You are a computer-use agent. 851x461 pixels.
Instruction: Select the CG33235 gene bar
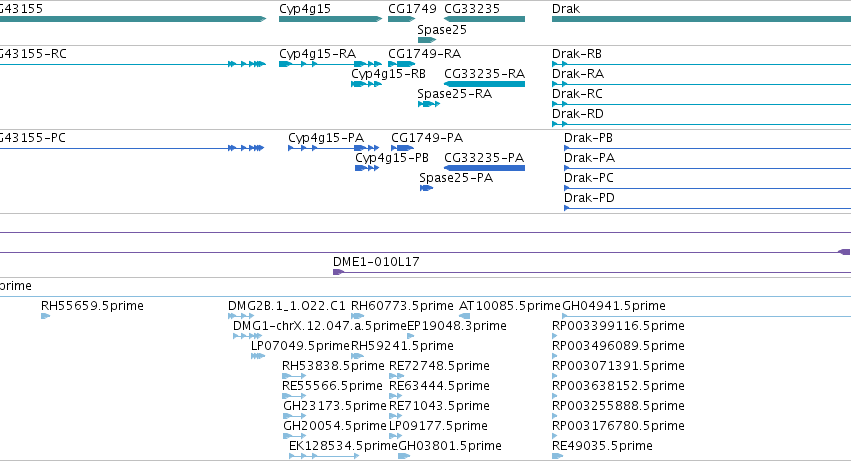[x=484, y=19]
